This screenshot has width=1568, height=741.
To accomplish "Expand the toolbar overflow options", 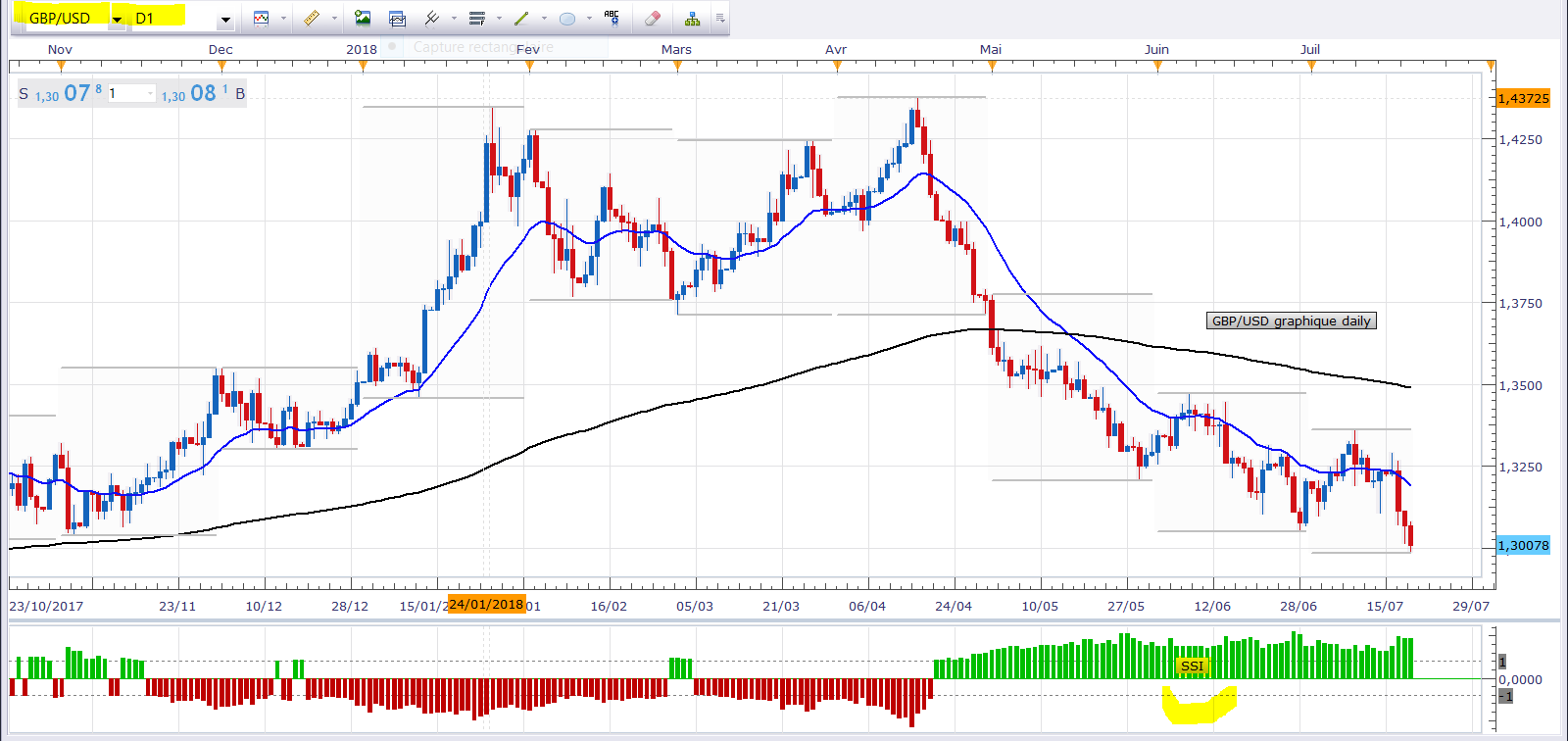I will click(x=720, y=18).
